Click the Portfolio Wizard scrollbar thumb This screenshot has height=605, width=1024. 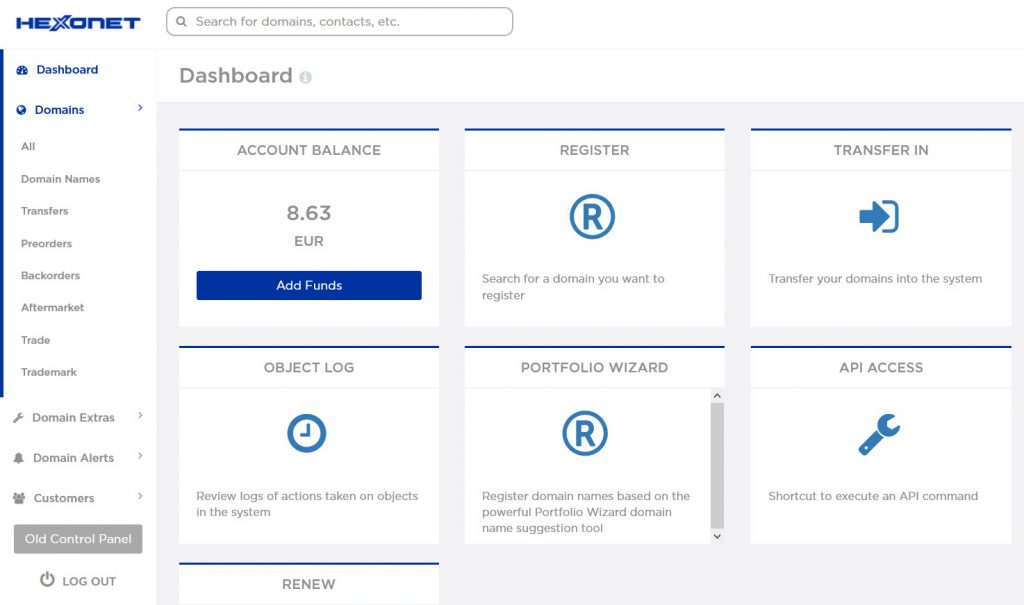[717, 465]
